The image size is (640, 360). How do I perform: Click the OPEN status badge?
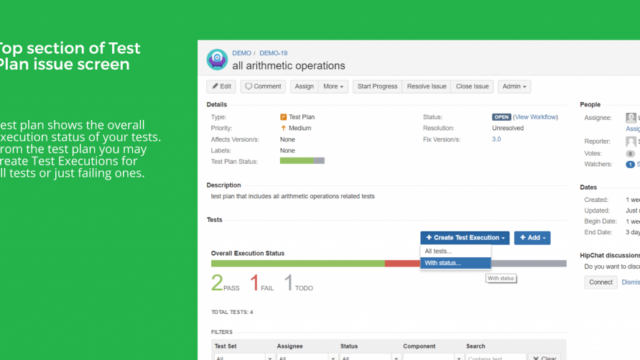pyautogui.click(x=501, y=117)
